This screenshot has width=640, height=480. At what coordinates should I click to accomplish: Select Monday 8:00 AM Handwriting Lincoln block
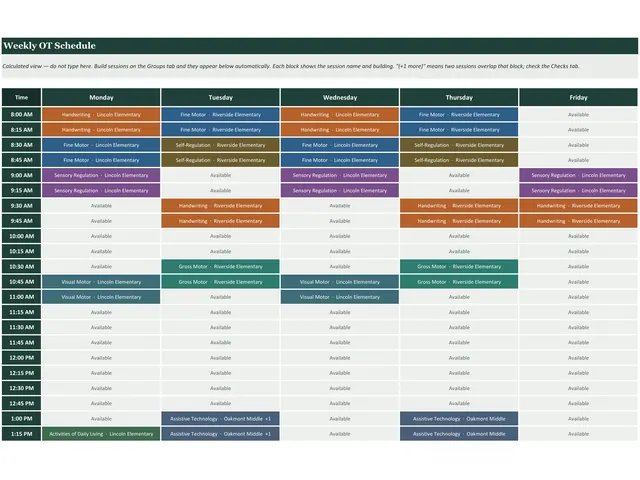coord(101,114)
